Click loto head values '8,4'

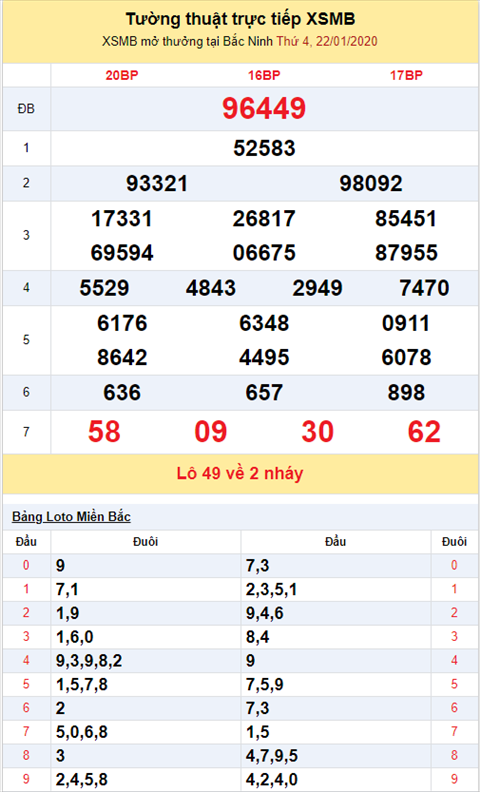coord(257,637)
